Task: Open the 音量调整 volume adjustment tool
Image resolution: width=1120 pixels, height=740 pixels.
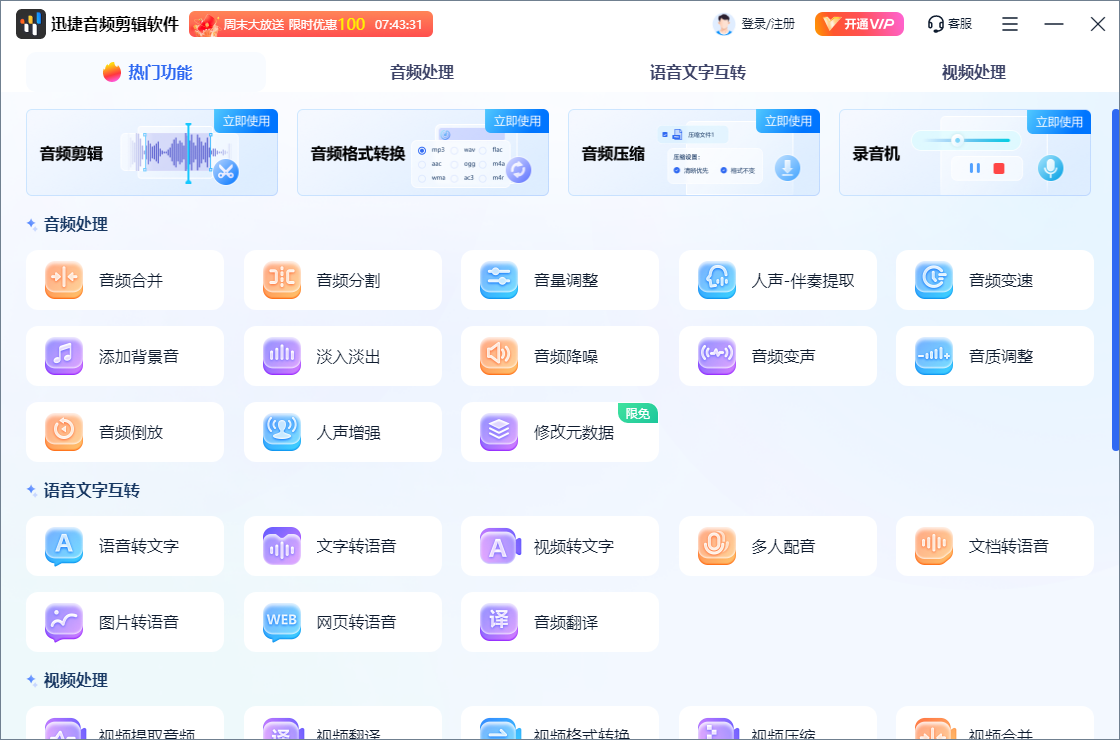Action: [559, 280]
